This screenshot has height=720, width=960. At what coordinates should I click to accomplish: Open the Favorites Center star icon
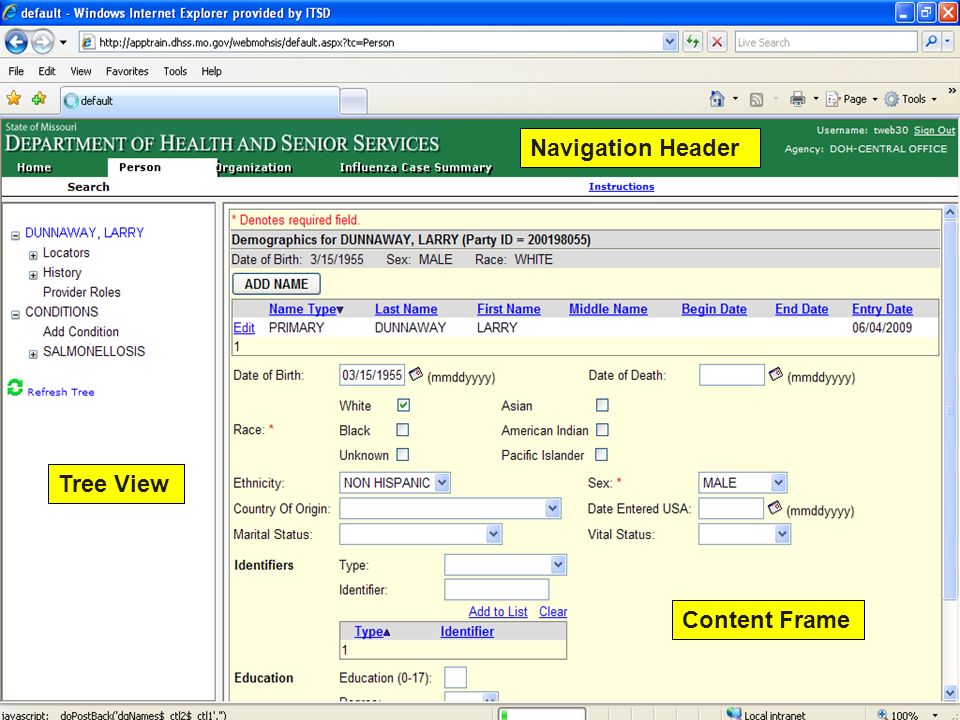pyautogui.click(x=13, y=99)
